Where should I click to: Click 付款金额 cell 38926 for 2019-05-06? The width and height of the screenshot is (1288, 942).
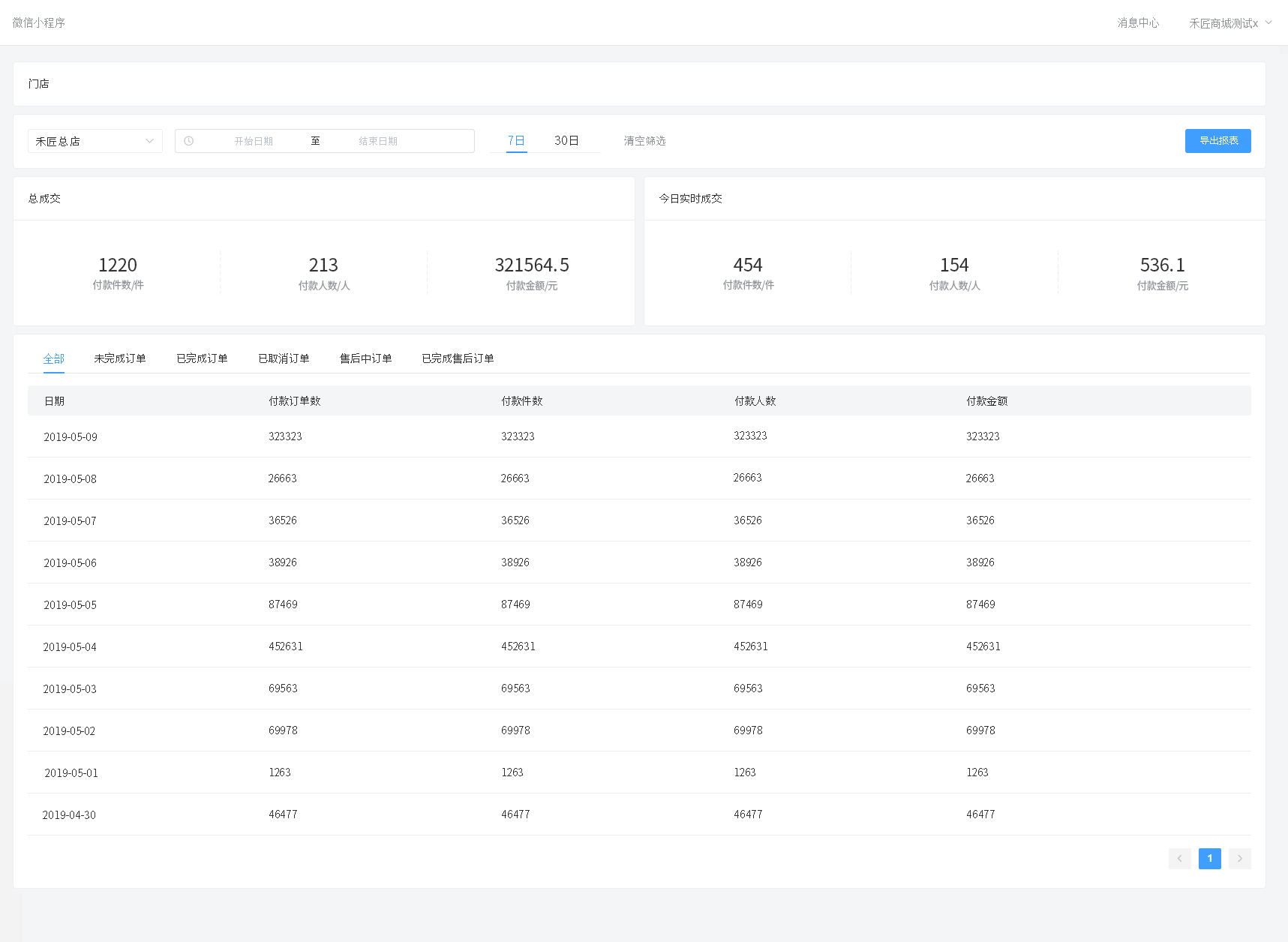coord(980,562)
